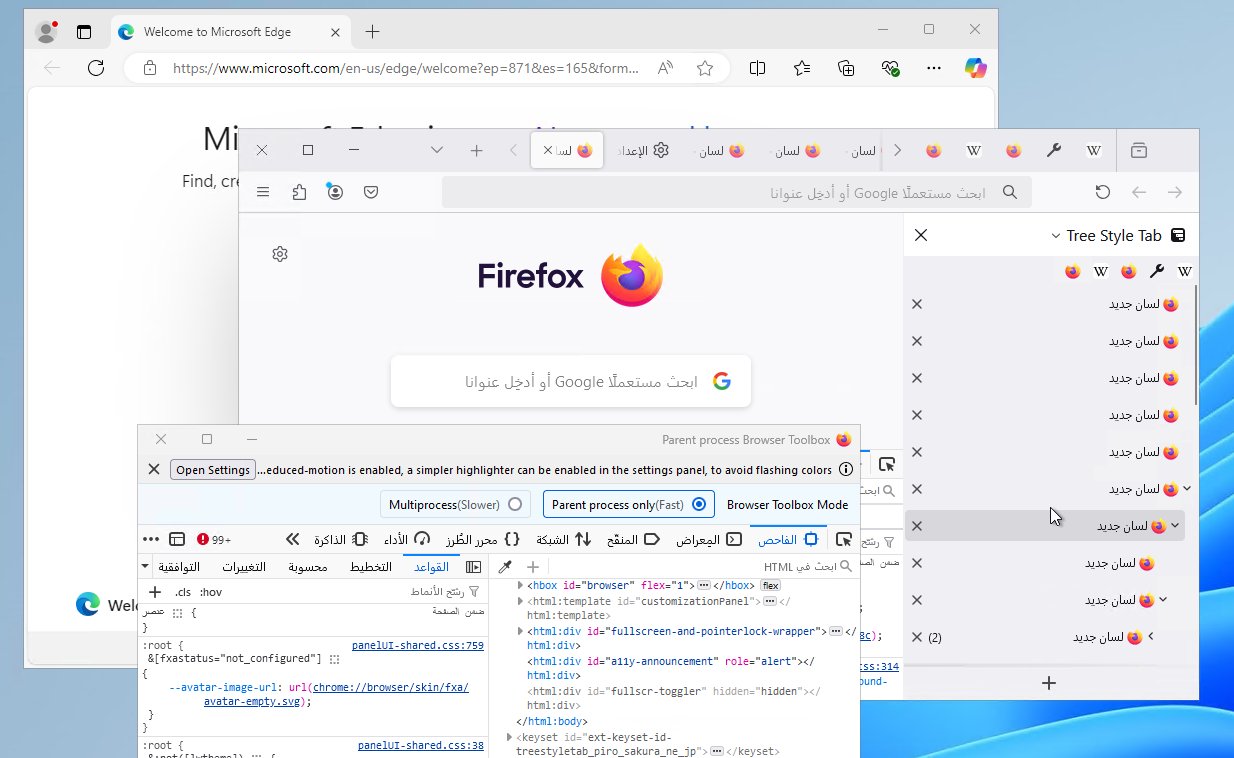Click the wrench pinned tab in Tree Style Tab sidebar
Screen dimensions: 1234x758
1157,271
